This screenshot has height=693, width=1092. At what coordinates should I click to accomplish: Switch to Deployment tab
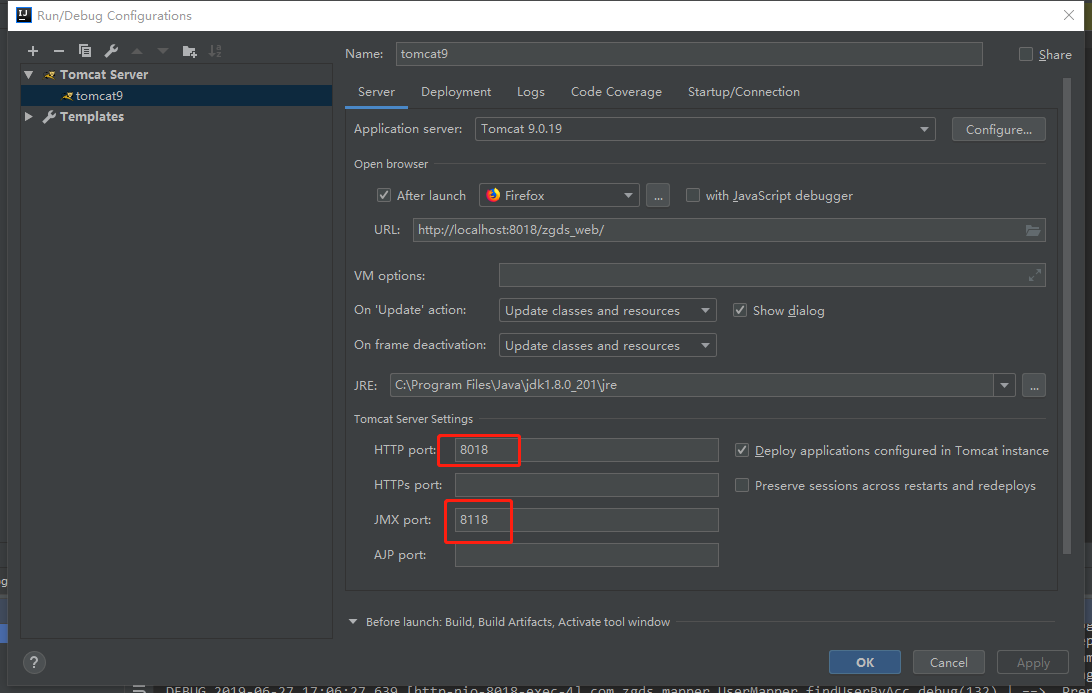tap(456, 92)
